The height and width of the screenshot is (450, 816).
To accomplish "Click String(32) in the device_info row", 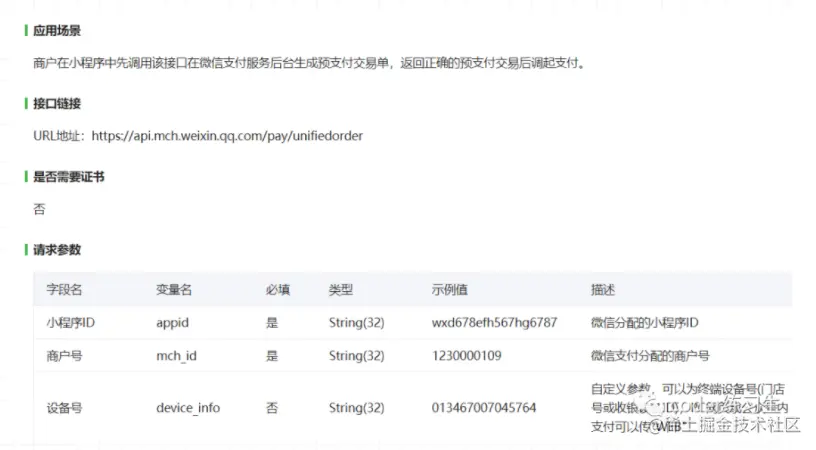I will (x=356, y=408).
